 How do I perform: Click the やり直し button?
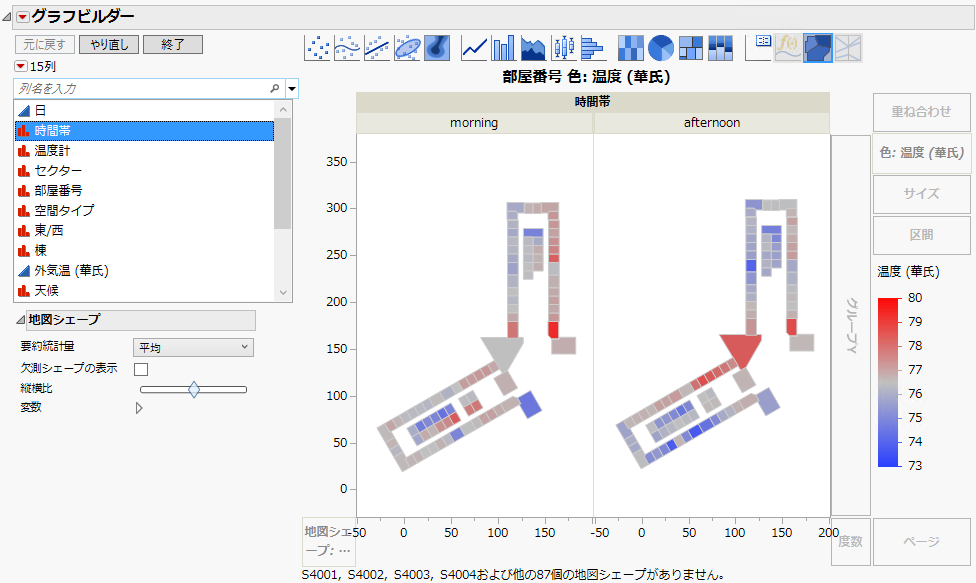click(108, 44)
